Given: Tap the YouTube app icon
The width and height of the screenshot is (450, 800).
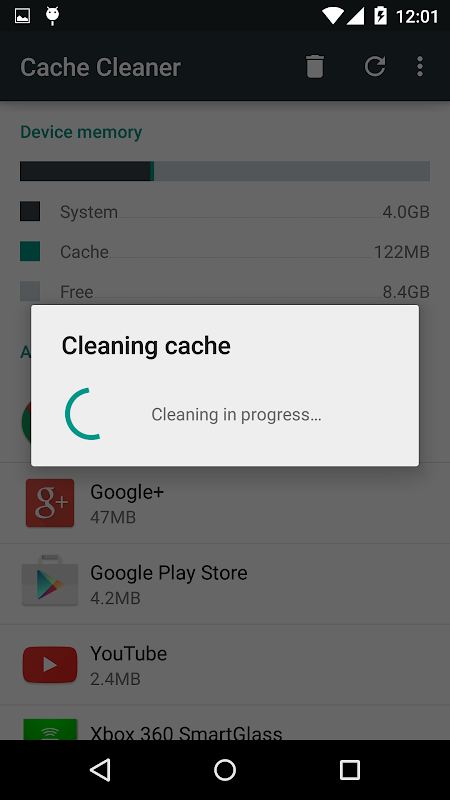Looking at the screenshot, I should click(50, 664).
